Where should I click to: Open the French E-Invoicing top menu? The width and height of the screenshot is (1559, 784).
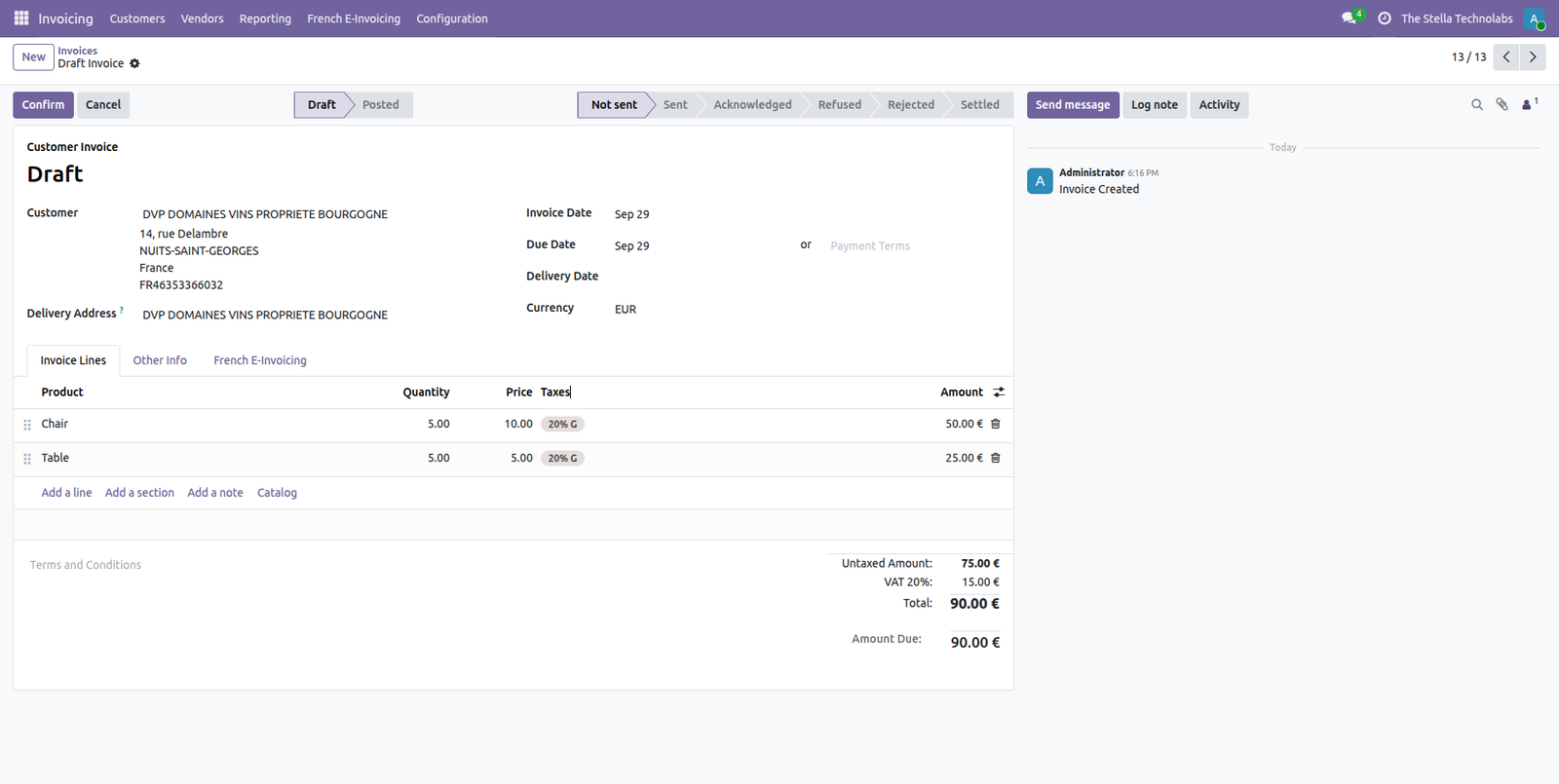(x=354, y=19)
